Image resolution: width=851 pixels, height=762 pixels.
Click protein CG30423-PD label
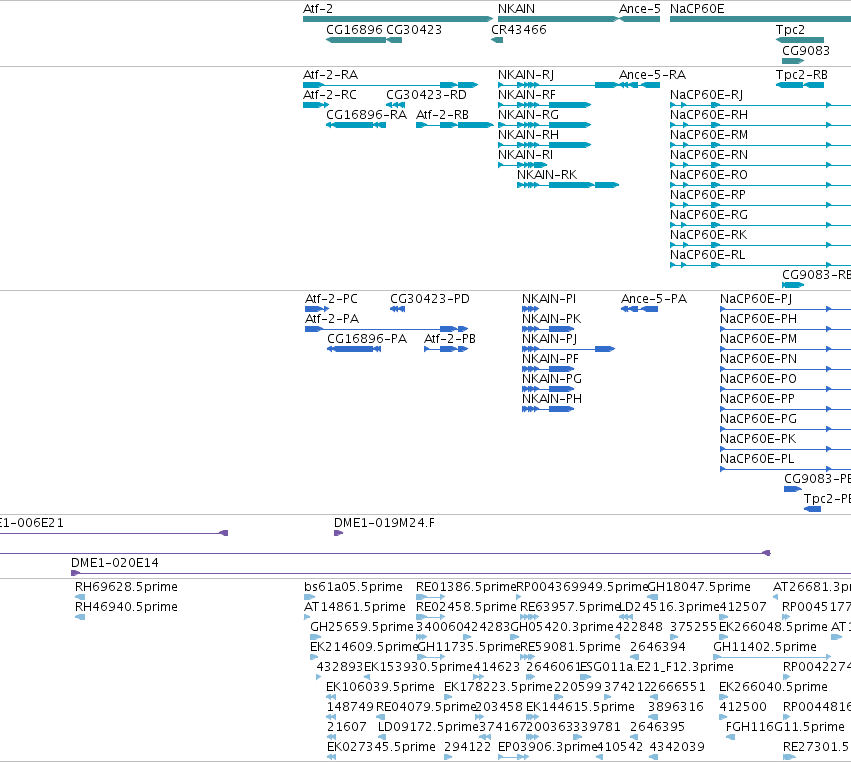[x=430, y=299]
